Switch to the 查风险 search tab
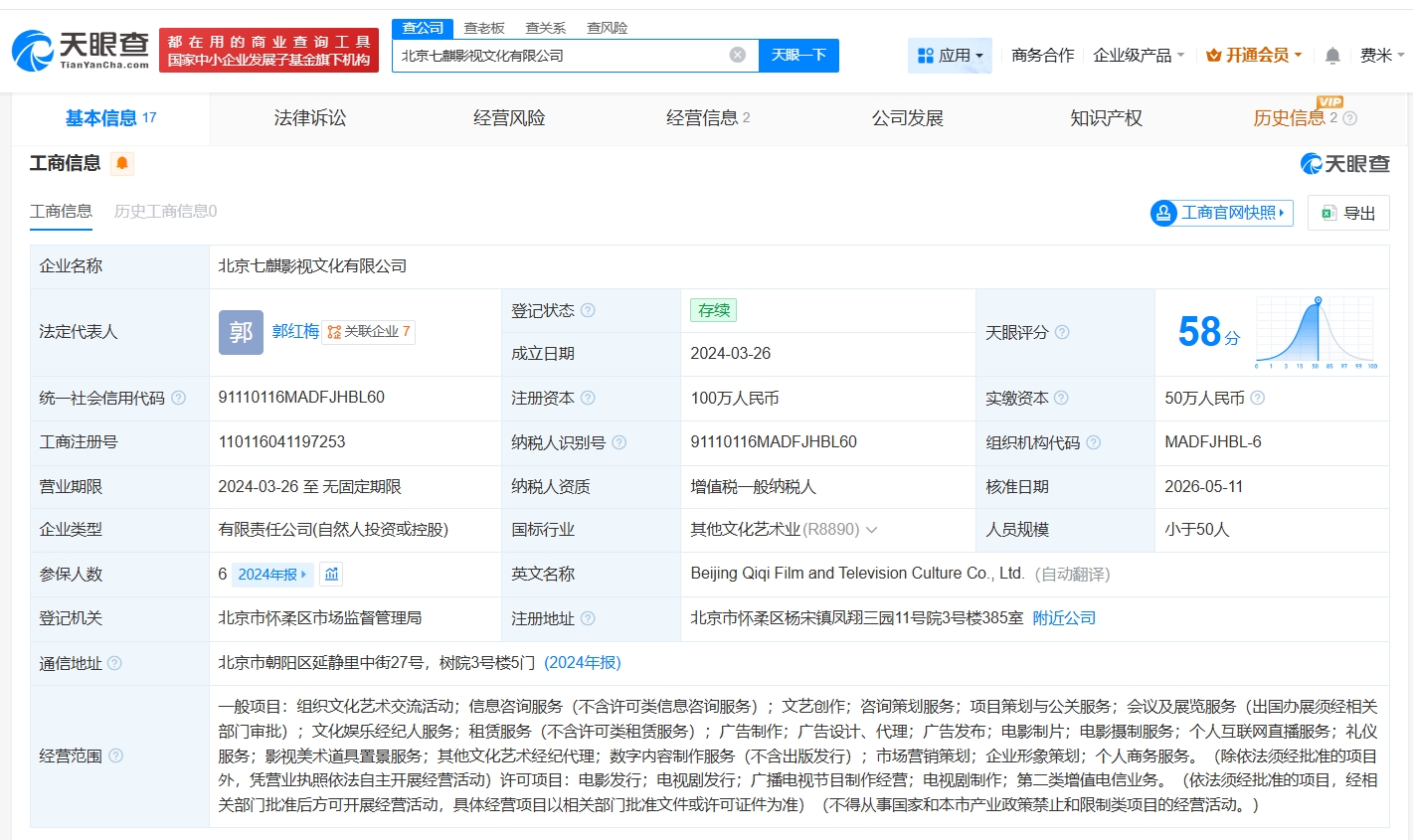This screenshot has width=1413, height=840. click(x=608, y=28)
